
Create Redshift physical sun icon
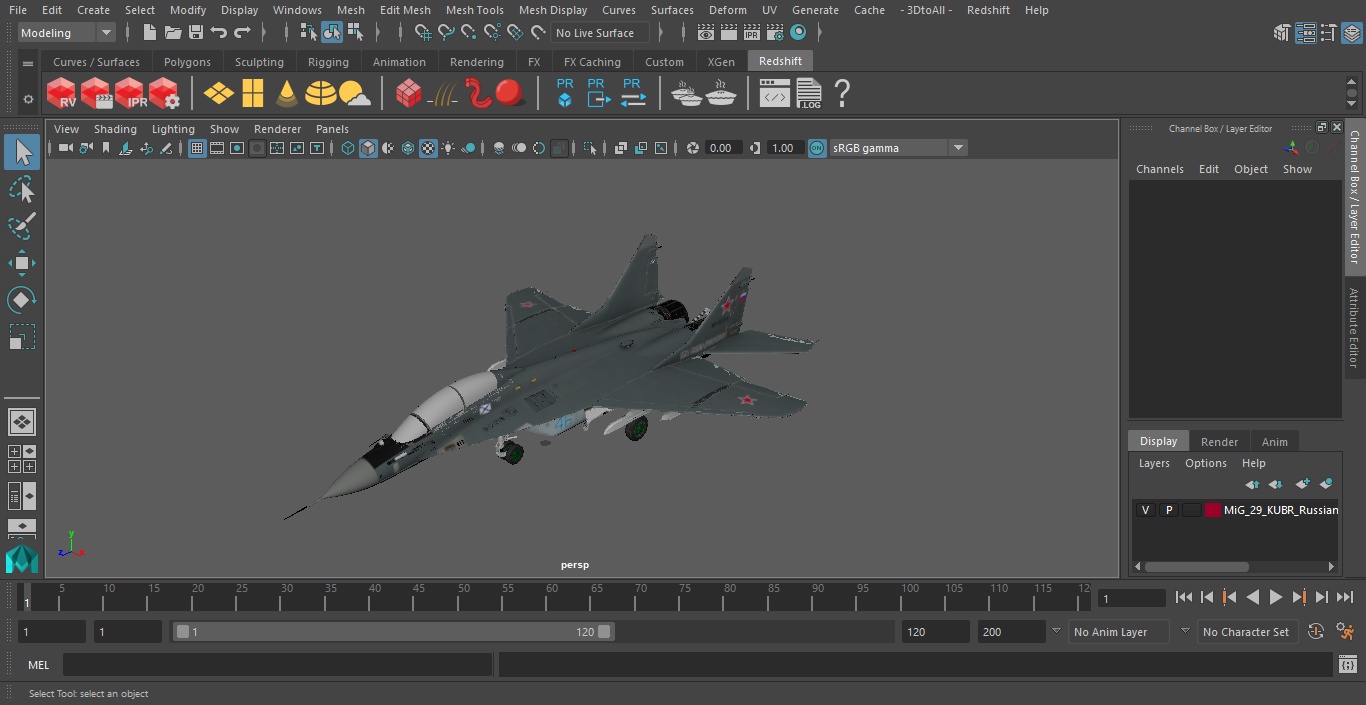[x=354, y=94]
